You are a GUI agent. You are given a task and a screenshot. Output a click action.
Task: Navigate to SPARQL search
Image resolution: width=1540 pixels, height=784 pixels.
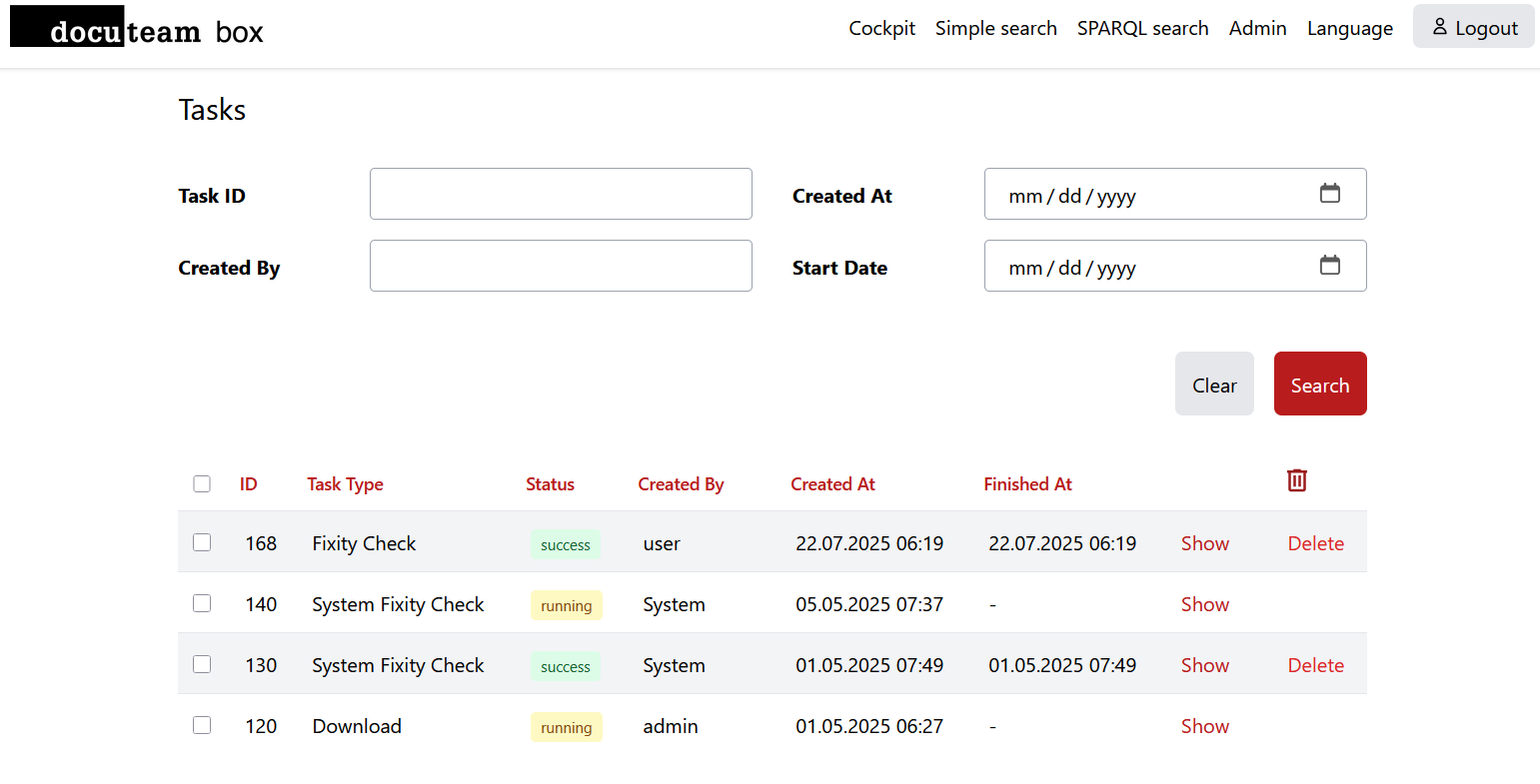1142,29
